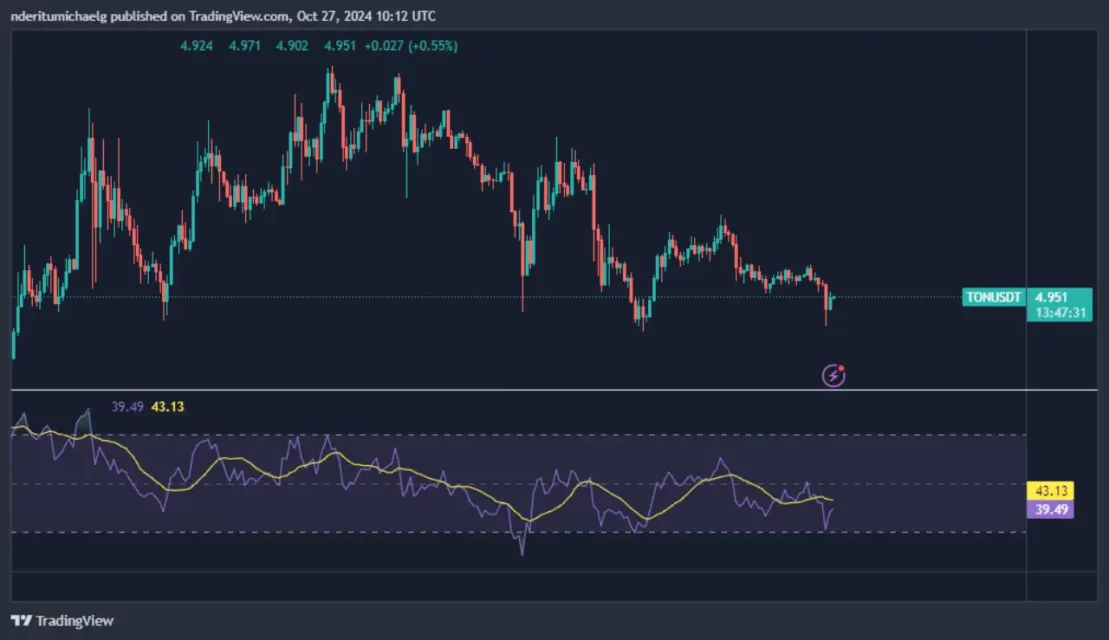Open quick trade via the lightning bolt icon
Screen dimensions: 1109x640
pyautogui.click(x=832, y=375)
